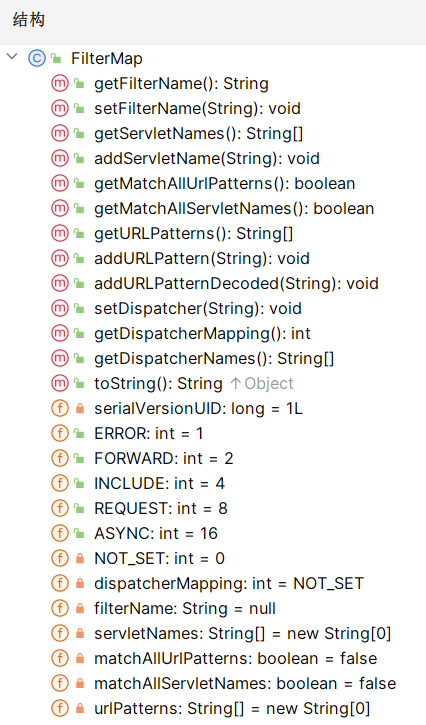Collapse the FilterMap class node

coord(12,57)
